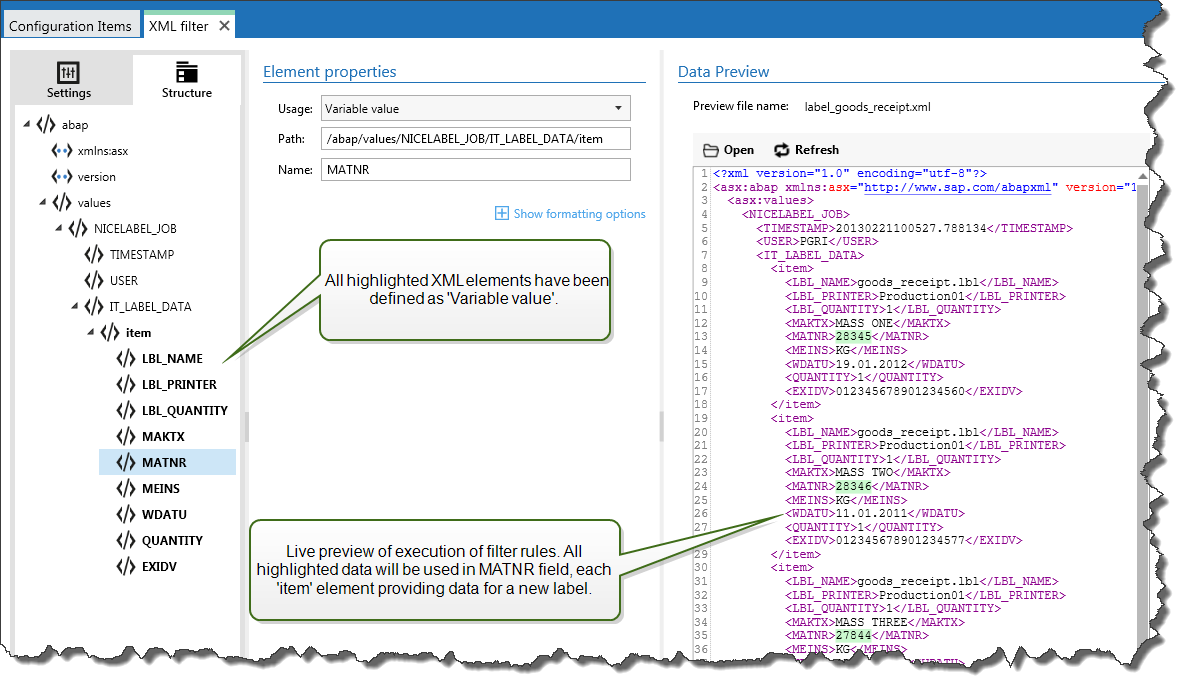This screenshot has width=1188, height=690.
Task: Collapse the IT_LABEL_DATA tree node
Action: tap(75, 307)
